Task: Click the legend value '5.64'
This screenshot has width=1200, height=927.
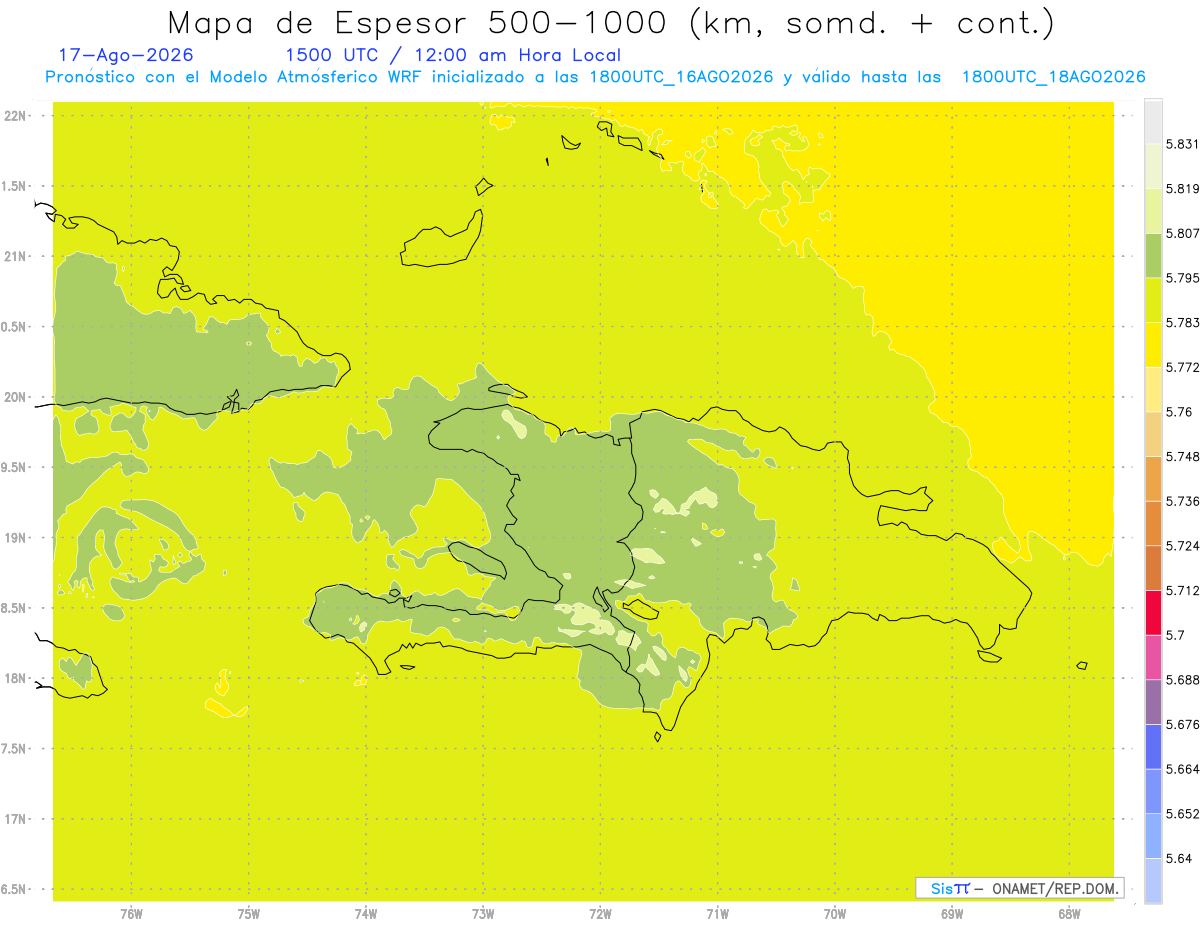Action: [x=1179, y=858]
